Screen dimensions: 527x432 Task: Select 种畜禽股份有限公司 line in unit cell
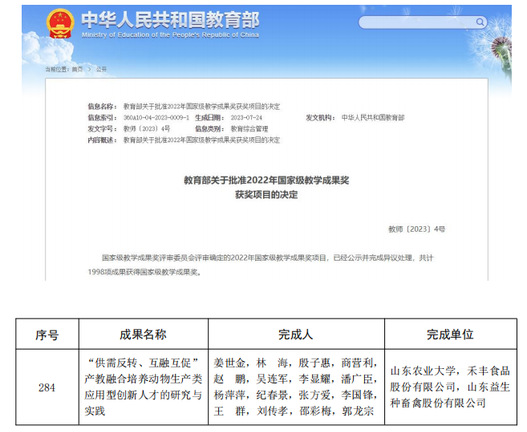tap(438, 403)
